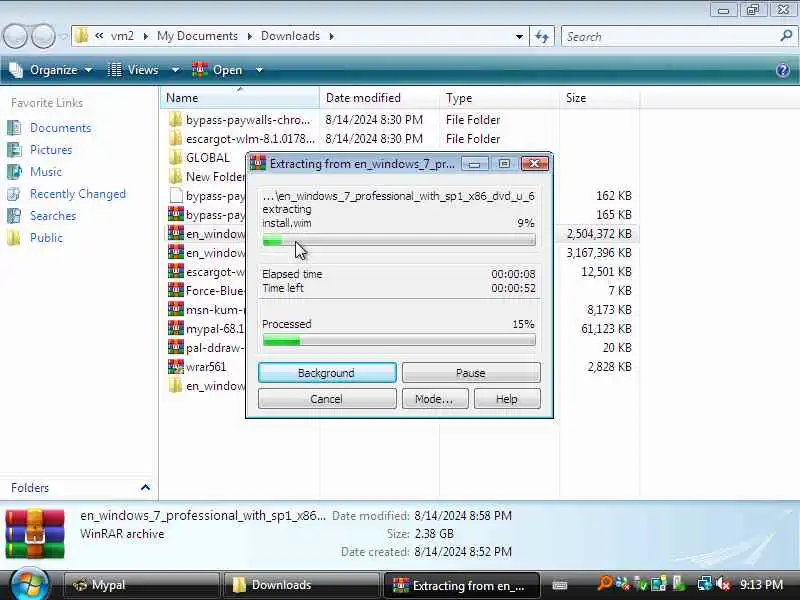Click the search magnifier icon
Screen dimensions: 800x600
[x=786, y=36]
